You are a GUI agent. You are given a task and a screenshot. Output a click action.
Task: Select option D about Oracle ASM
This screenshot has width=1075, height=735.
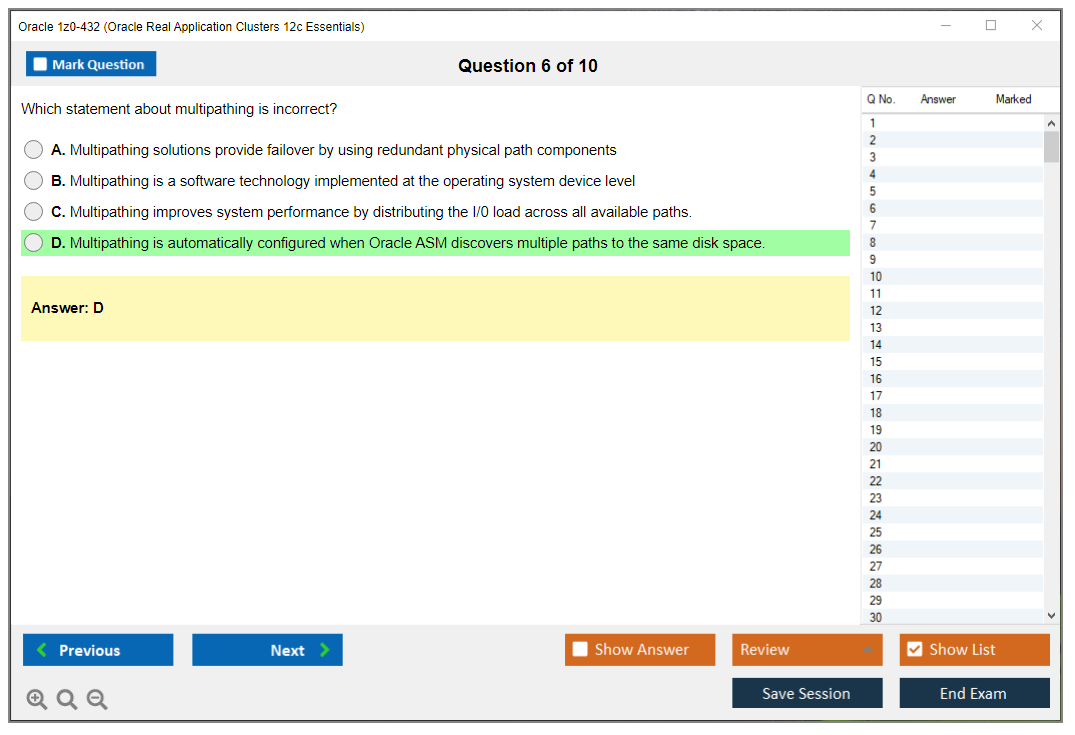pos(34,243)
